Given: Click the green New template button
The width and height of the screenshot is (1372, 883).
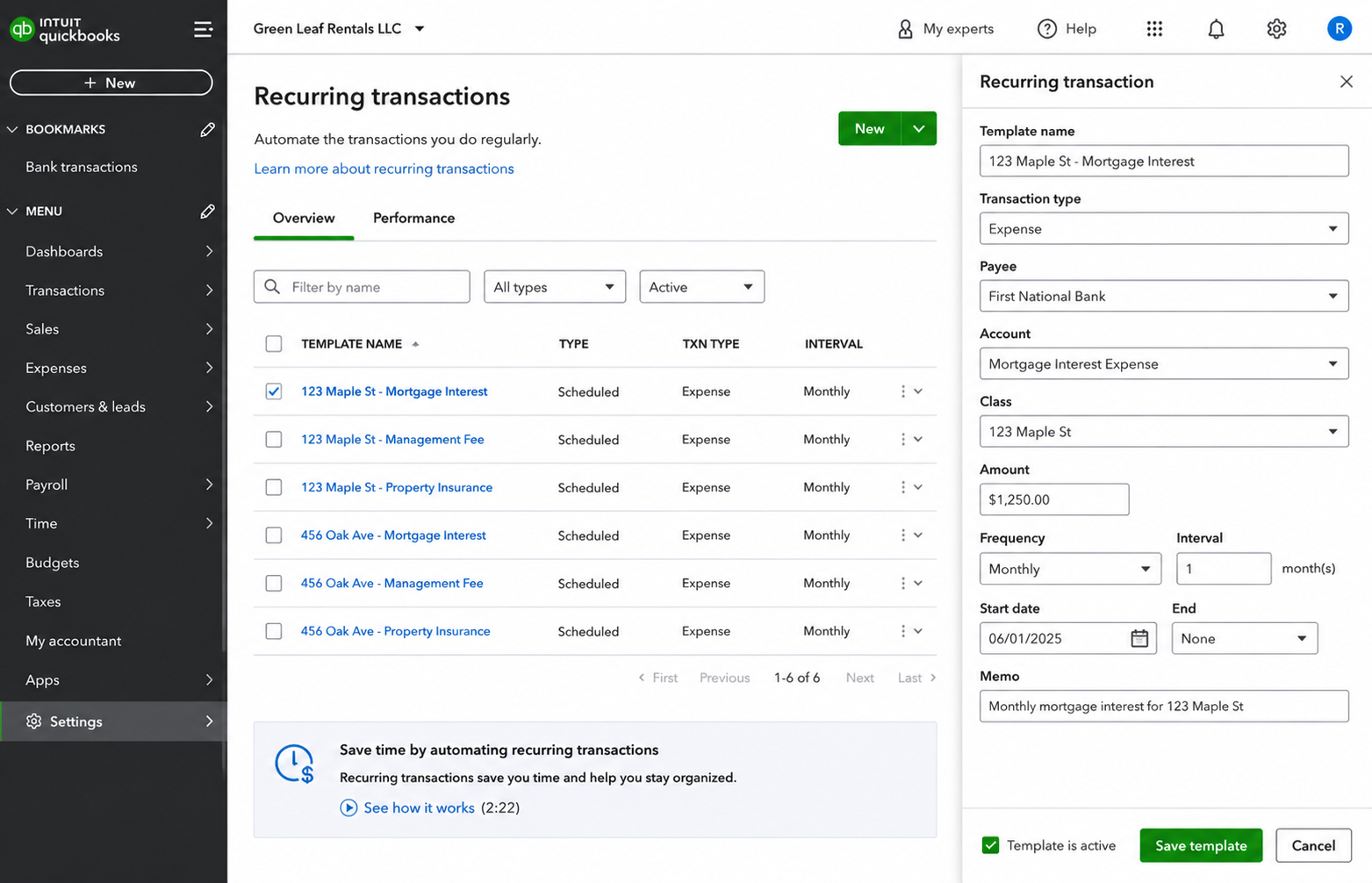Looking at the screenshot, I should [x=870, y=128].
